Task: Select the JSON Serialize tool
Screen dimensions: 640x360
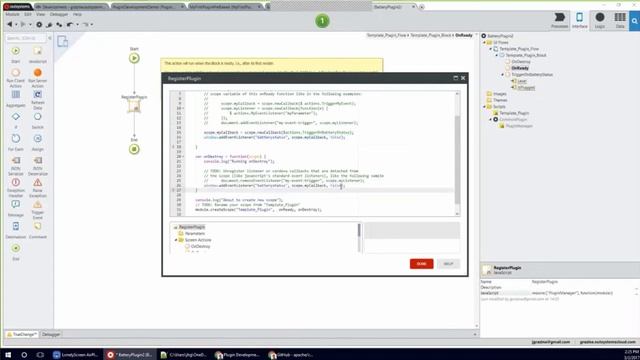Action: (x=16, y=165)
